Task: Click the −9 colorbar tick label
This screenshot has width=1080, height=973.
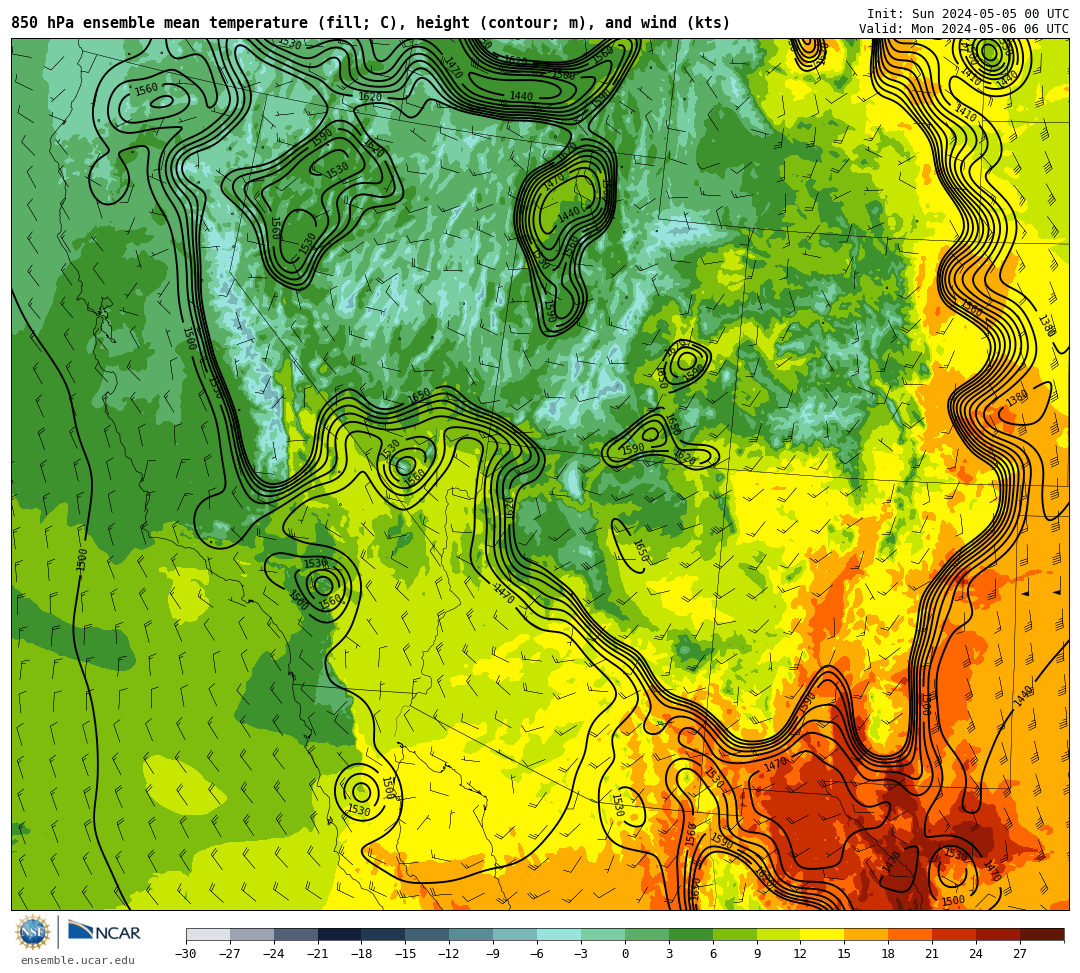Action: click(x=493, y=954)
